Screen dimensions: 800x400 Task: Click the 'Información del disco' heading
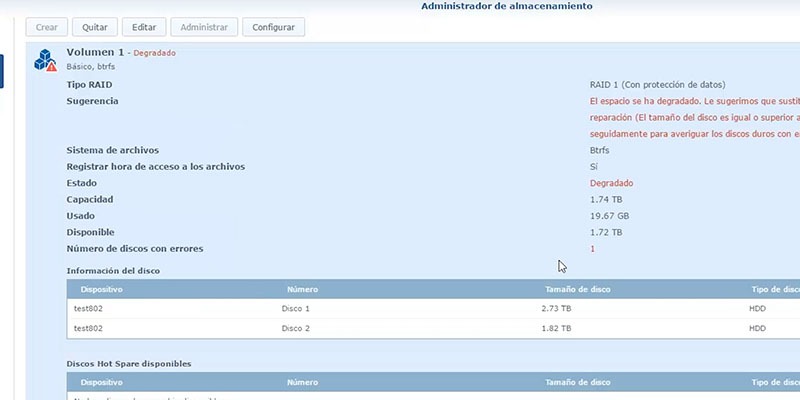tap(113, 271)
